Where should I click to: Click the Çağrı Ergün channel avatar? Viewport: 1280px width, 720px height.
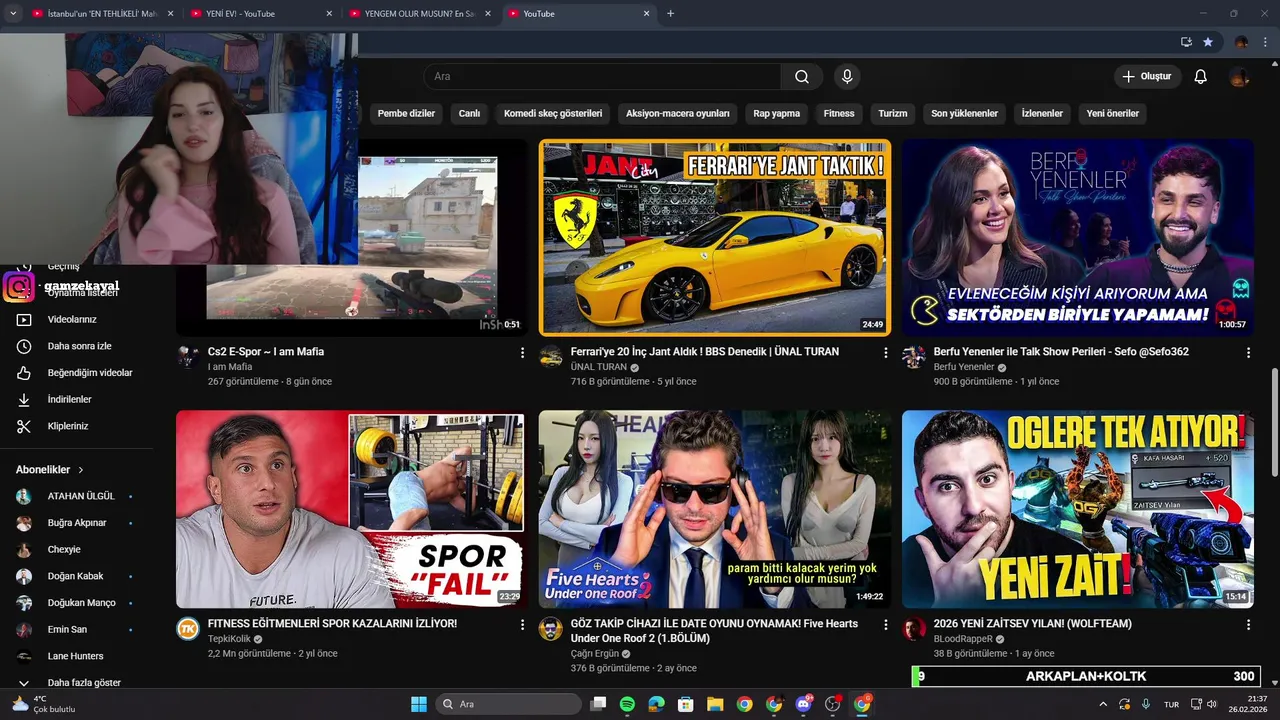coord(551,629)
